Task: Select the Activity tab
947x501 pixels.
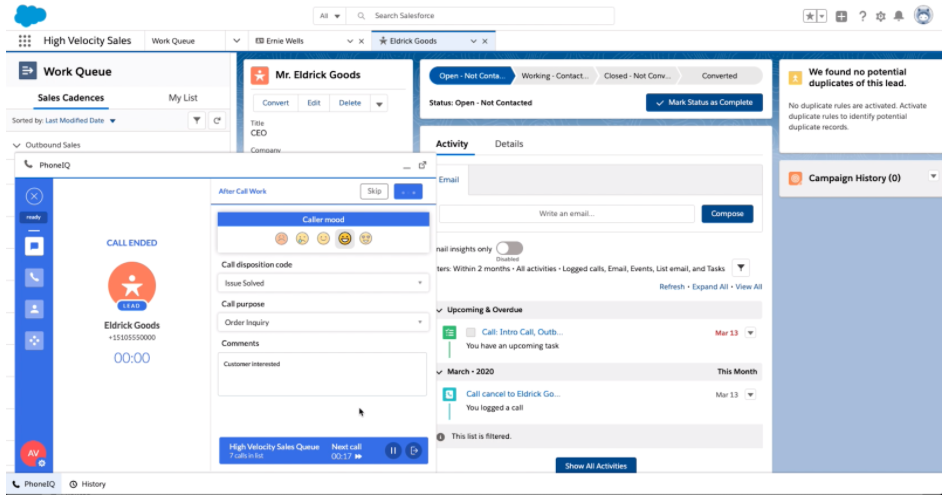Action: point(452,144)
